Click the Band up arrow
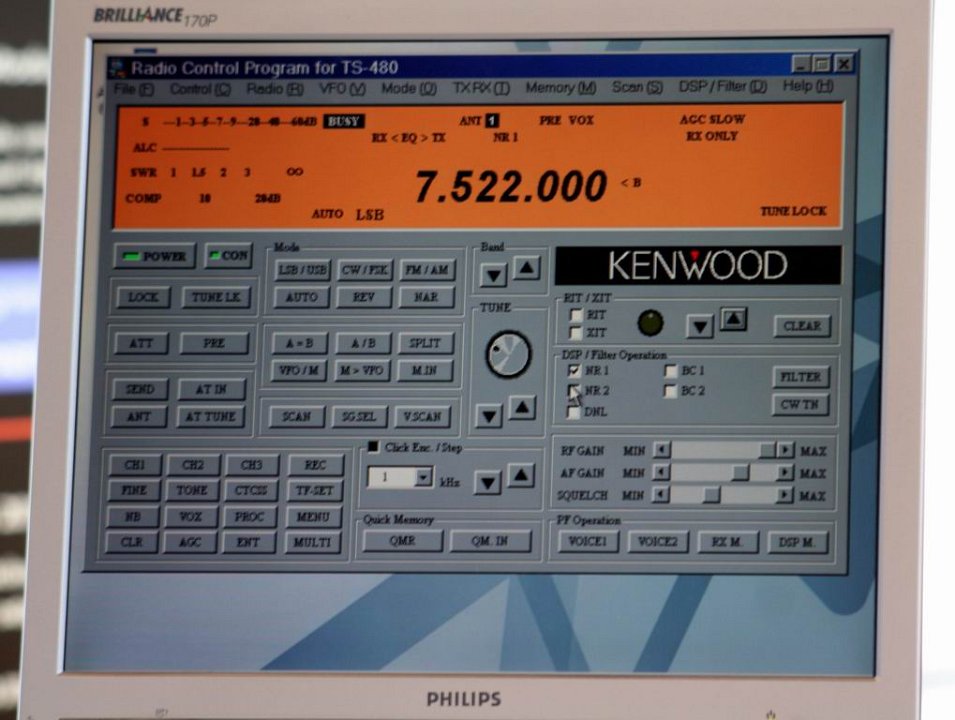Screen dimensions: 955x720 (526, 268)
